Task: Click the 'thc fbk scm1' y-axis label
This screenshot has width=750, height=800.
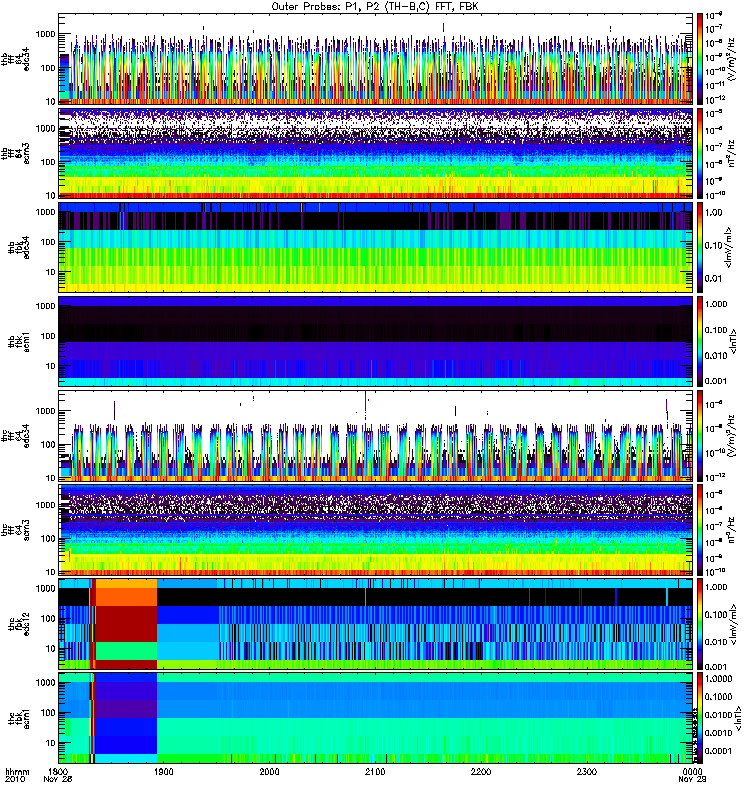Action: point(17,718)
